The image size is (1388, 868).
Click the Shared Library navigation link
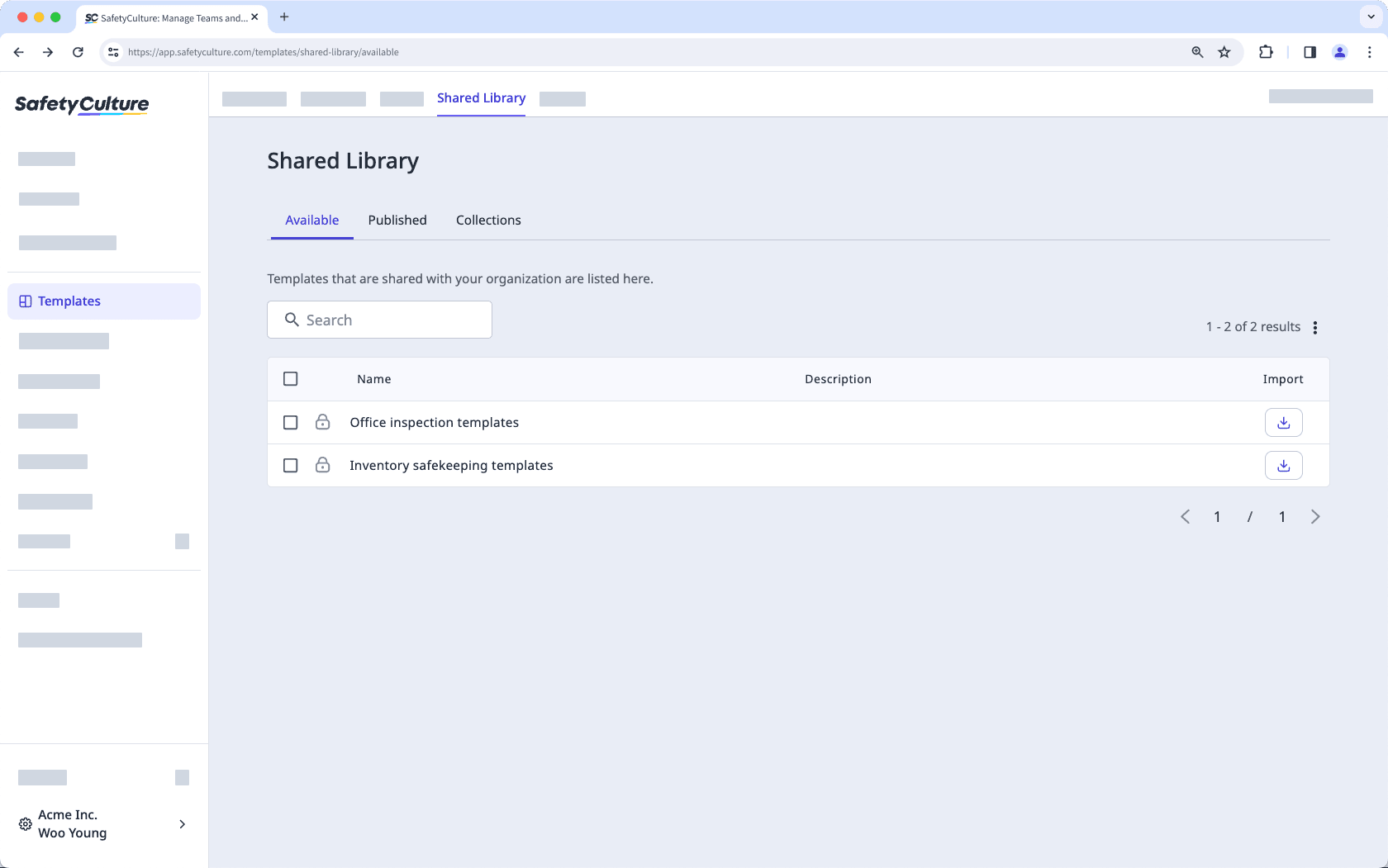point(481,97)
